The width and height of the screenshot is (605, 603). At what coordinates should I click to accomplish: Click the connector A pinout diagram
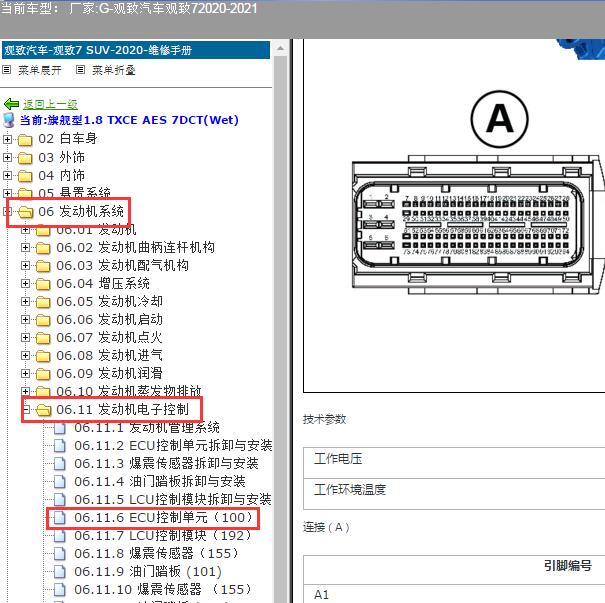pos(477,226)
